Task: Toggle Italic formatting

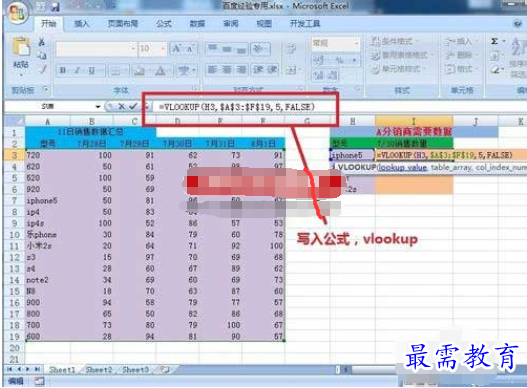Action: click(77, 71)
